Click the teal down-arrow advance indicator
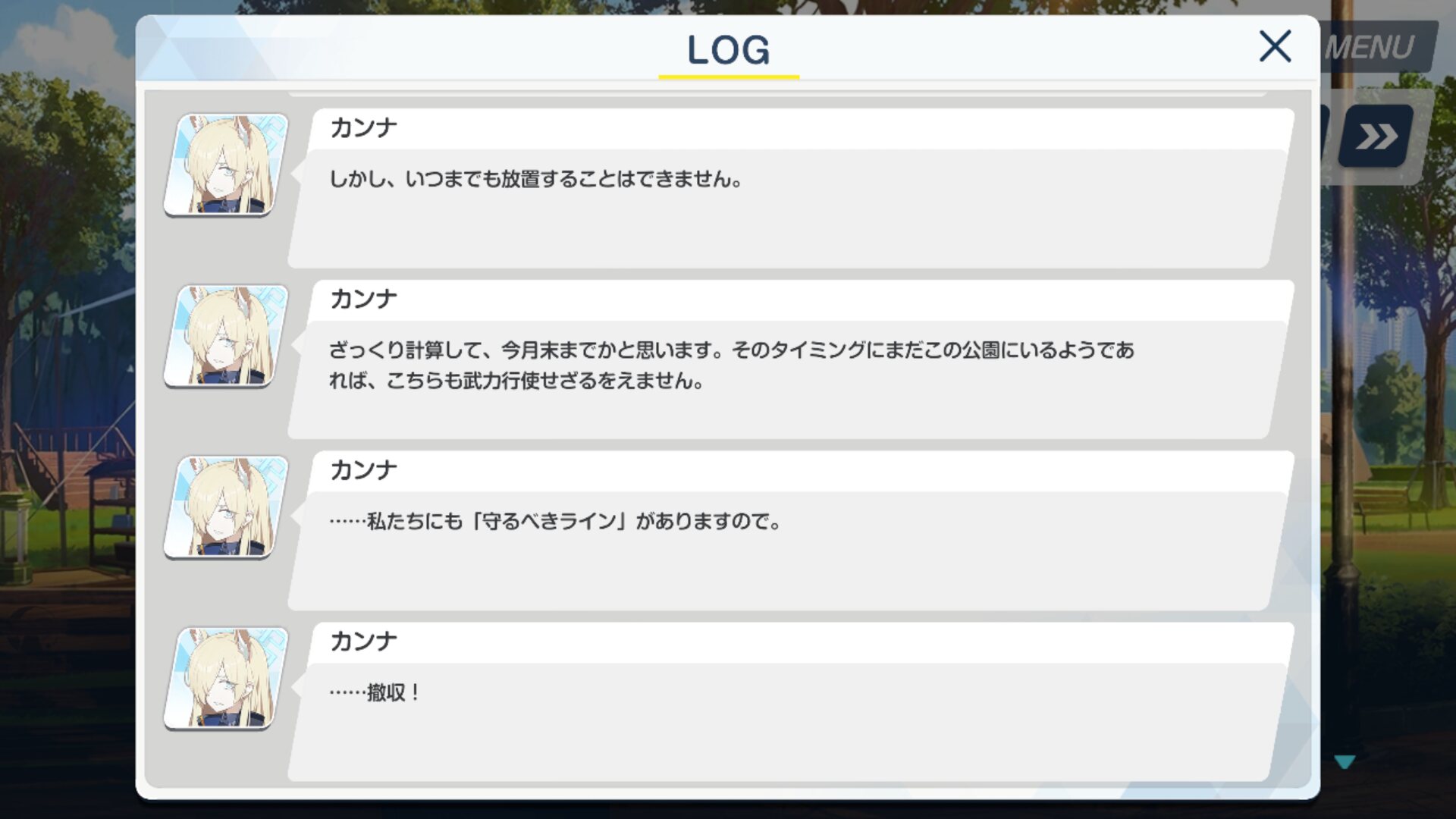Screen dimensions: 1456x819 pos(1345,762)
